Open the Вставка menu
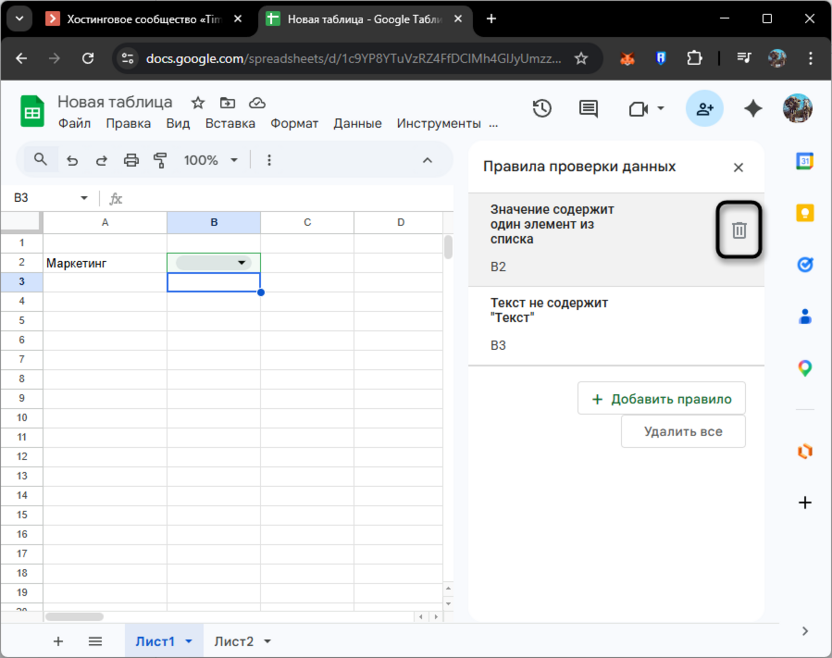This screenshot has width=832, height=658. point(230,123)
